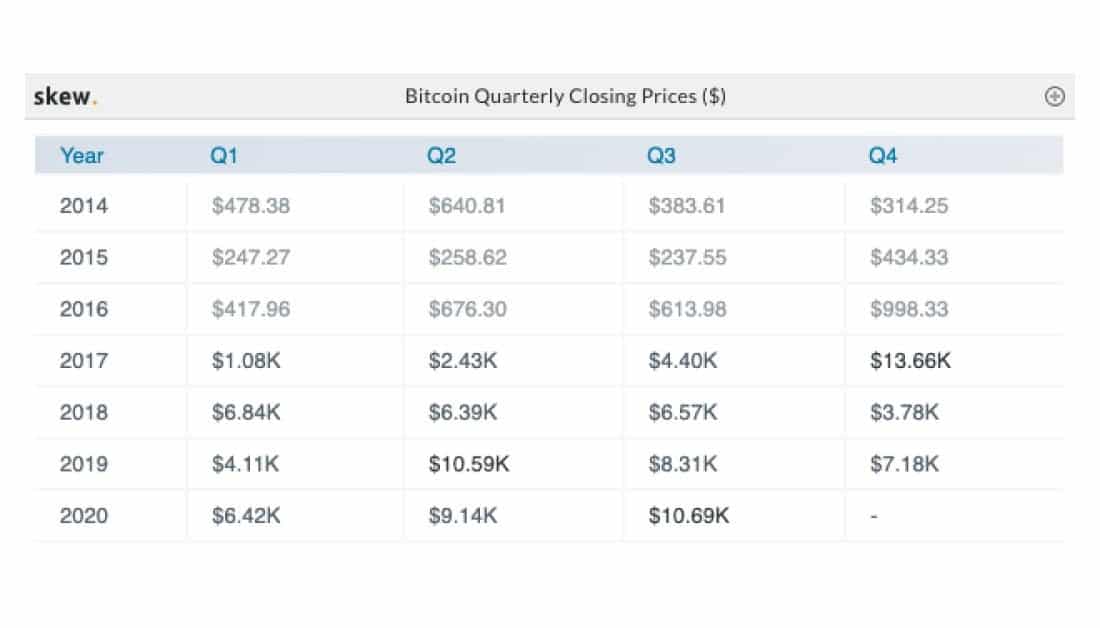Select the $6.84K value for 2018 Q1

click(x=246, y=413)
